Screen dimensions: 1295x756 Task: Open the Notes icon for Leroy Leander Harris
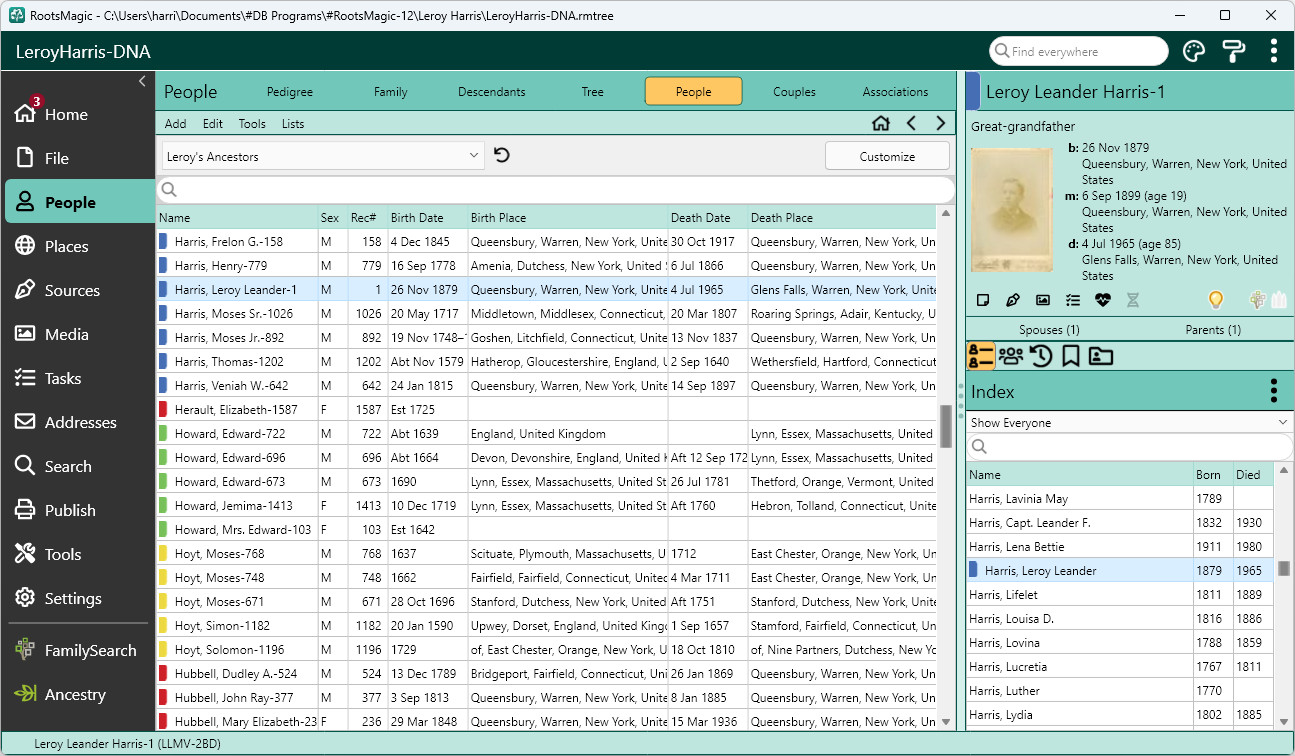(x=982, y=300)
